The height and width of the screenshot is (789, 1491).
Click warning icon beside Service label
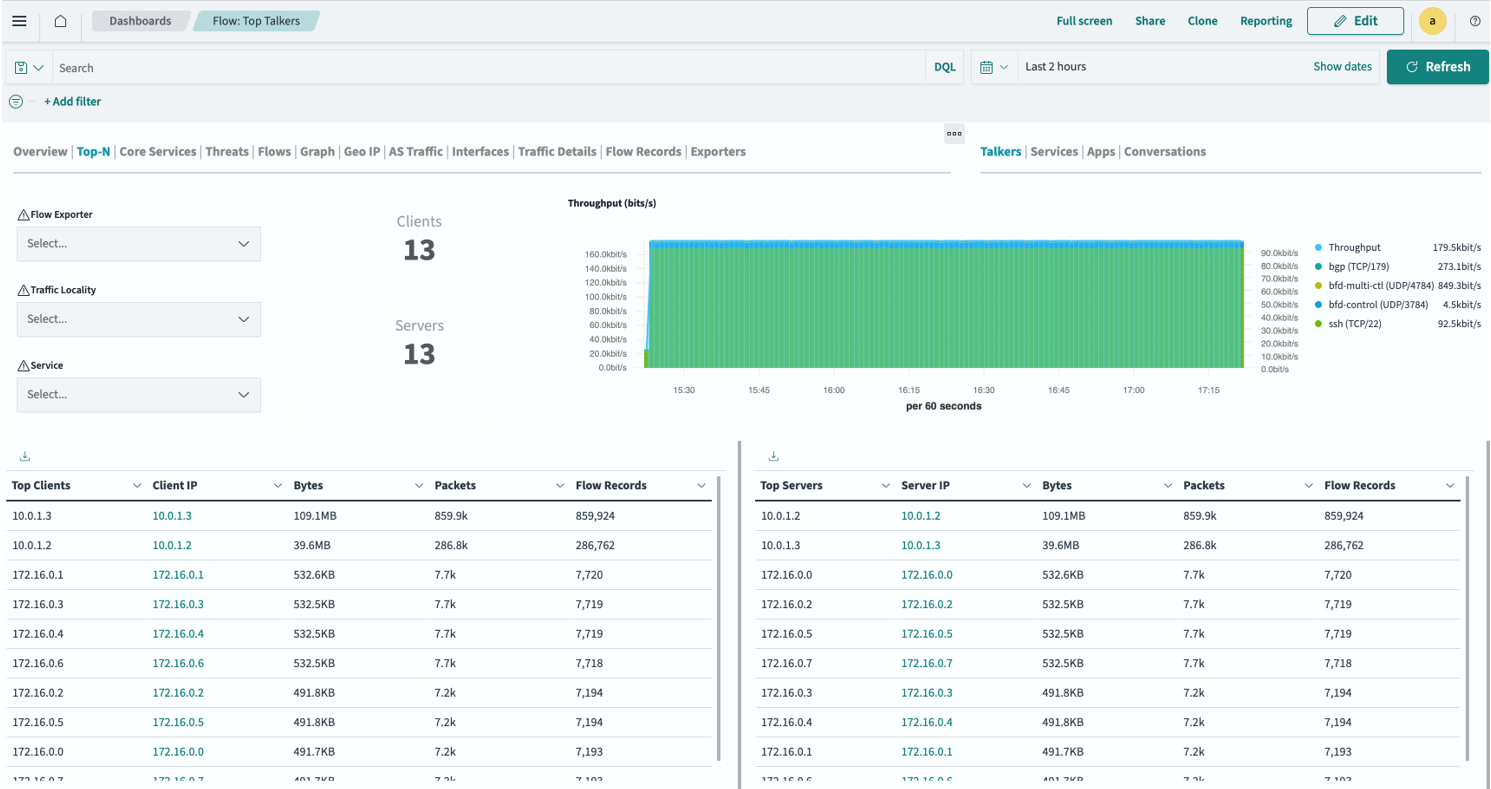coord(23,366)
